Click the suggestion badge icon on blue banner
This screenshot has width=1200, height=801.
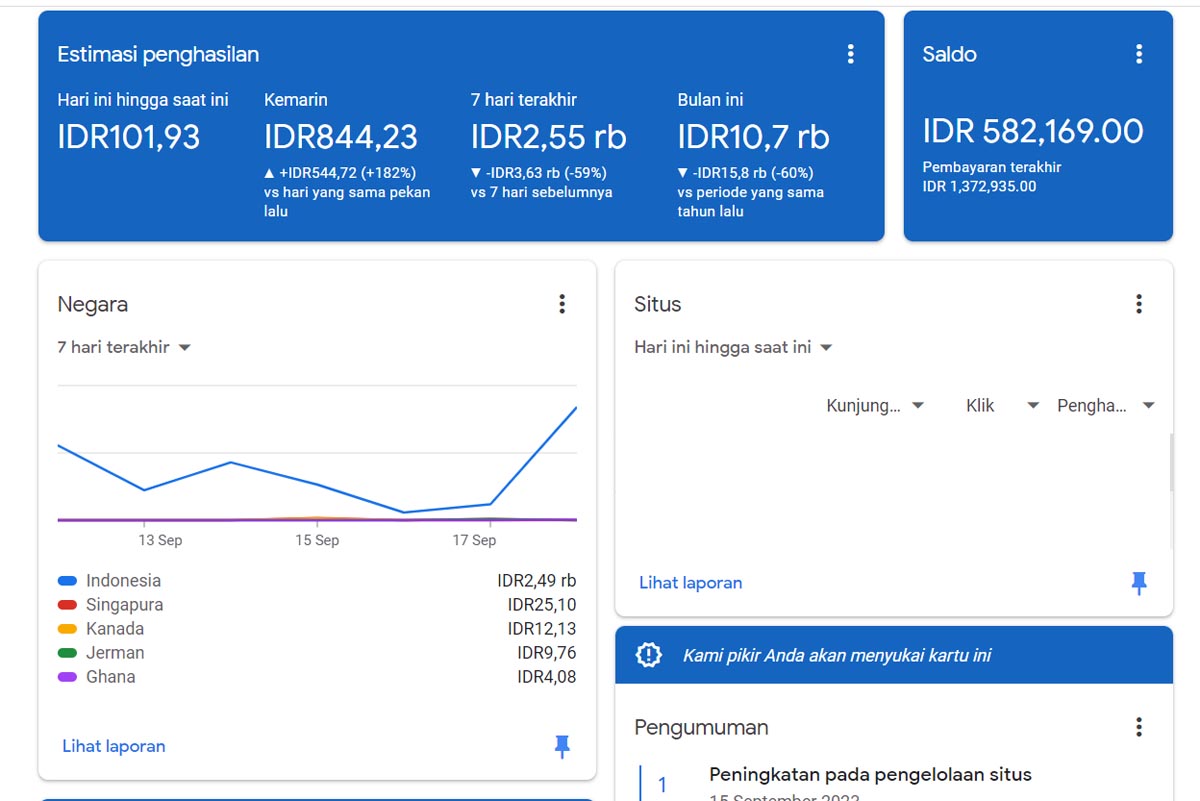pyautogui.click(x=649, y=655)
